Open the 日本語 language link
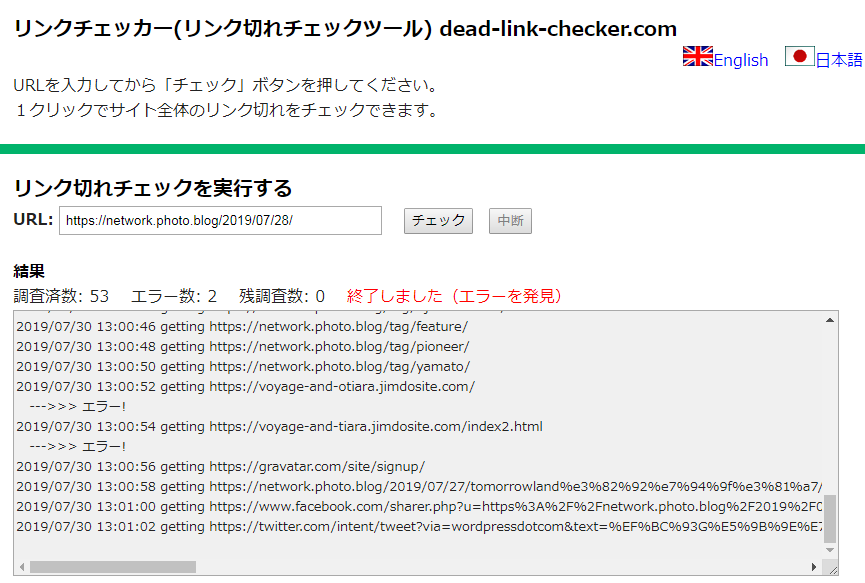Screen dimensions: 865x583 [x=838, y=60]
